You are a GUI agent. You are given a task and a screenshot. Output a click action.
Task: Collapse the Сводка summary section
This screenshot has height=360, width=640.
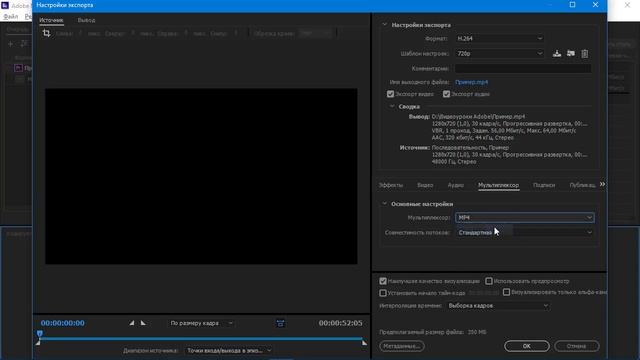392,106
